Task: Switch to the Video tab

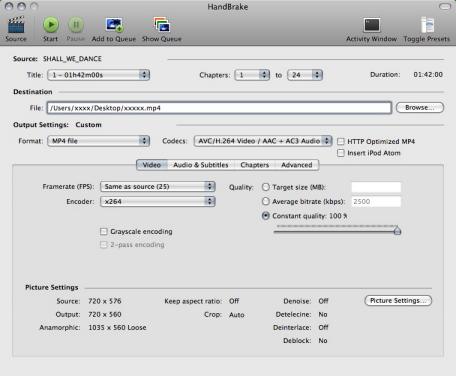Action: click(x=152, y=165)
